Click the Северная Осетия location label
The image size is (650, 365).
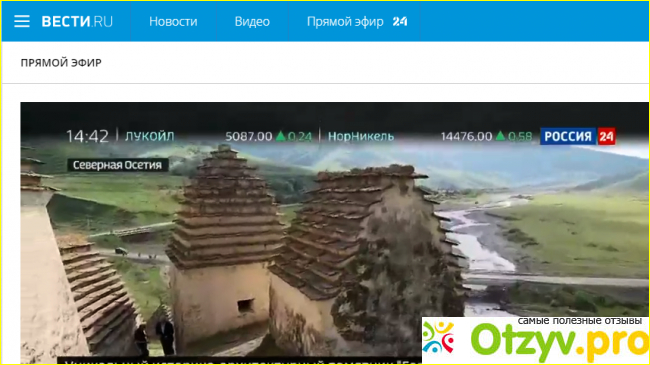(118, 165)
